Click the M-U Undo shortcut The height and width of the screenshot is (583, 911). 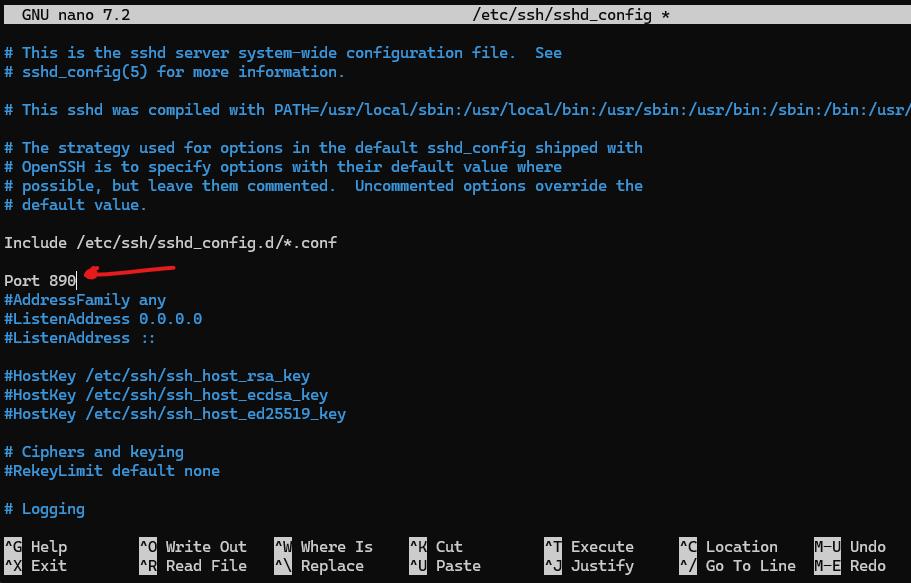point(850,547)
